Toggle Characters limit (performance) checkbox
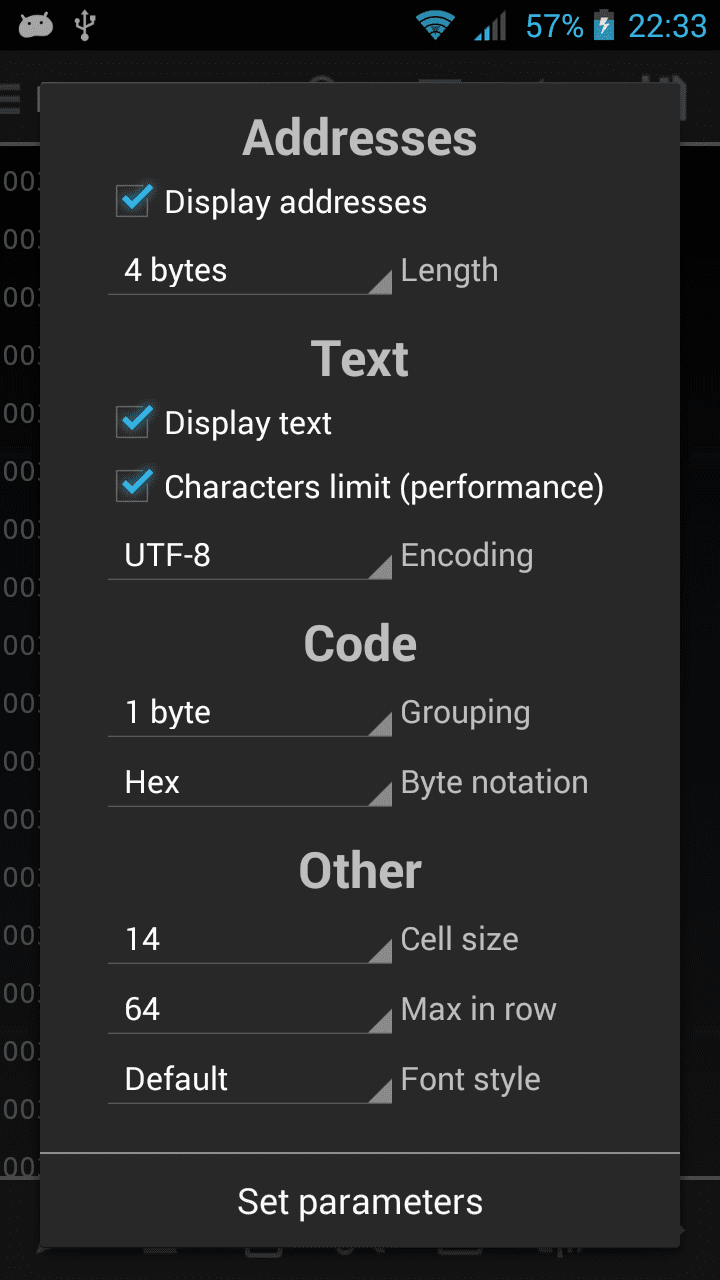 [x=134, y=486]
